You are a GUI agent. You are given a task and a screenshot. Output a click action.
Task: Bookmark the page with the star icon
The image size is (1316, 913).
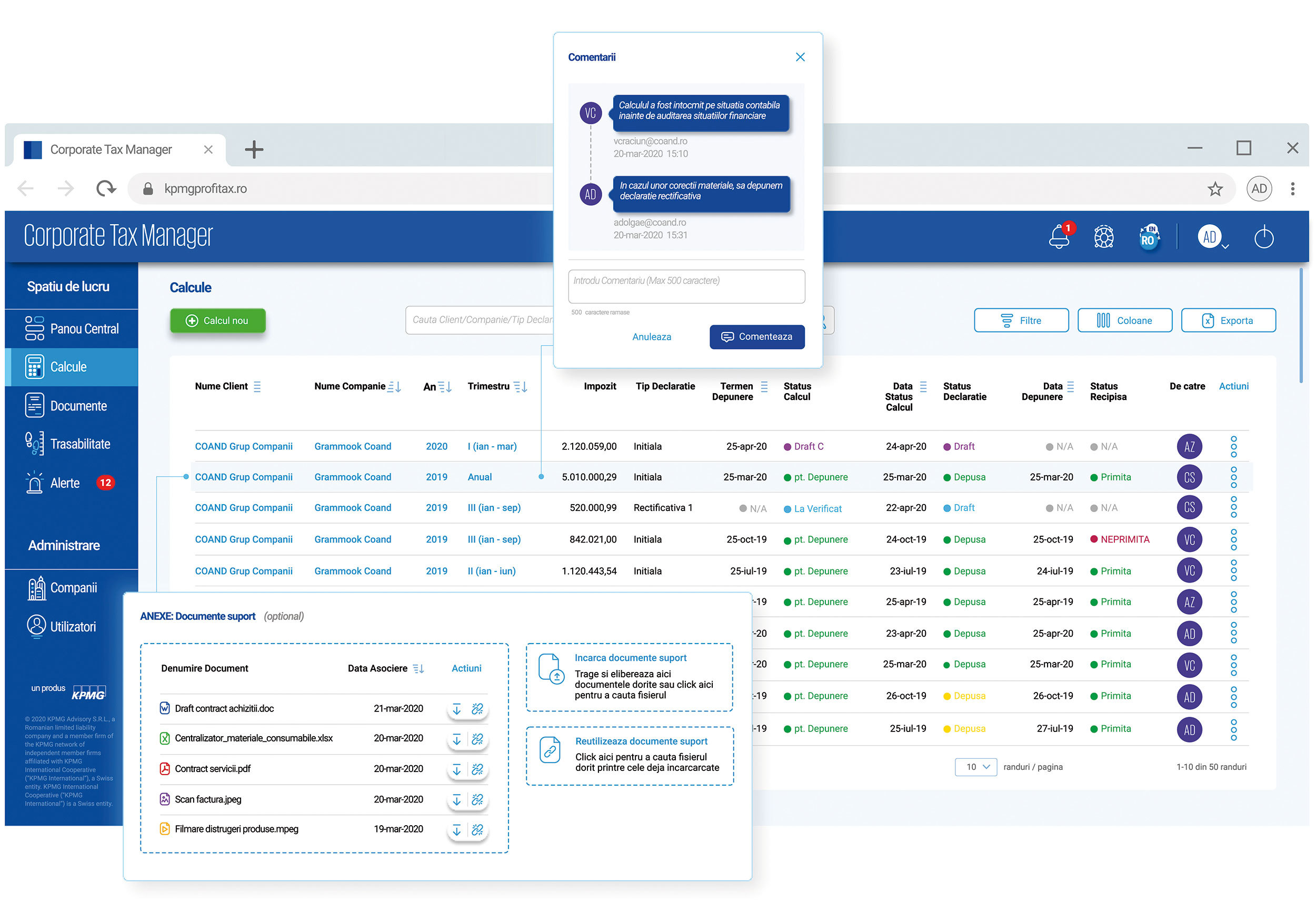pos(1214,189)
